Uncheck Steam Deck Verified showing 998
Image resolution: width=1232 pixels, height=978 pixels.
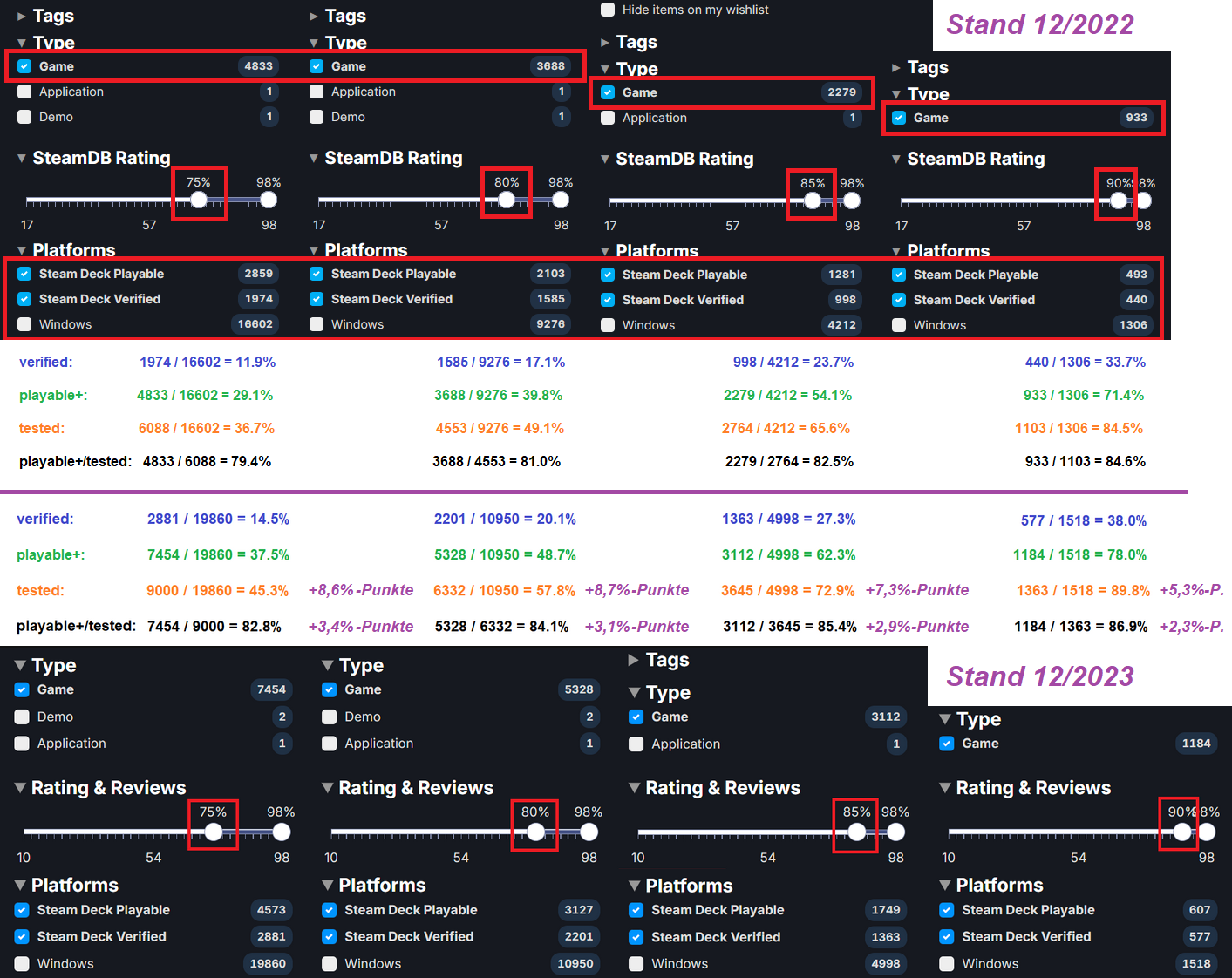tap(608, 300)
